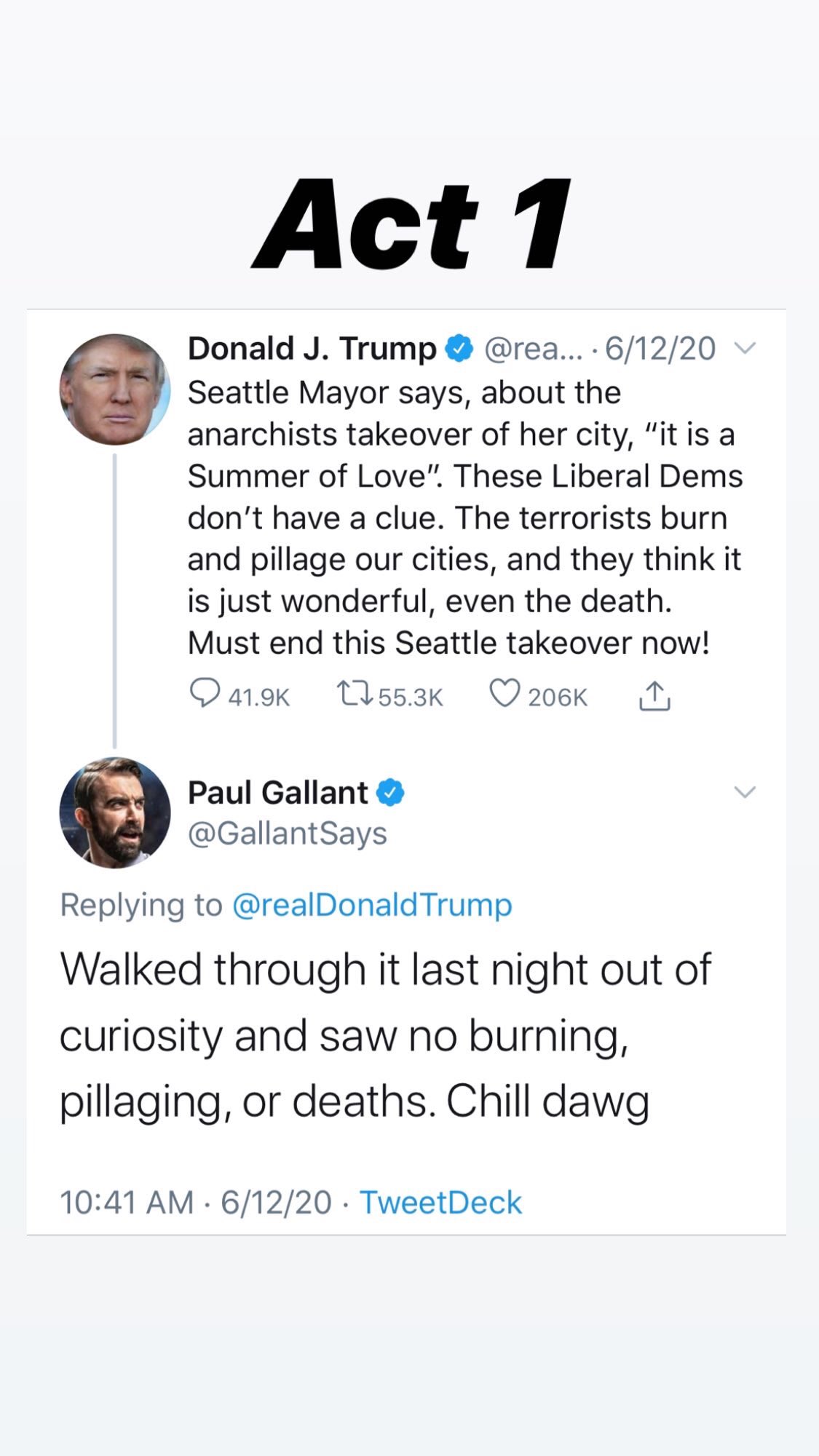819x1456 pixels.
Task: View Paul Gallant's profile photo
Action: 115,812
